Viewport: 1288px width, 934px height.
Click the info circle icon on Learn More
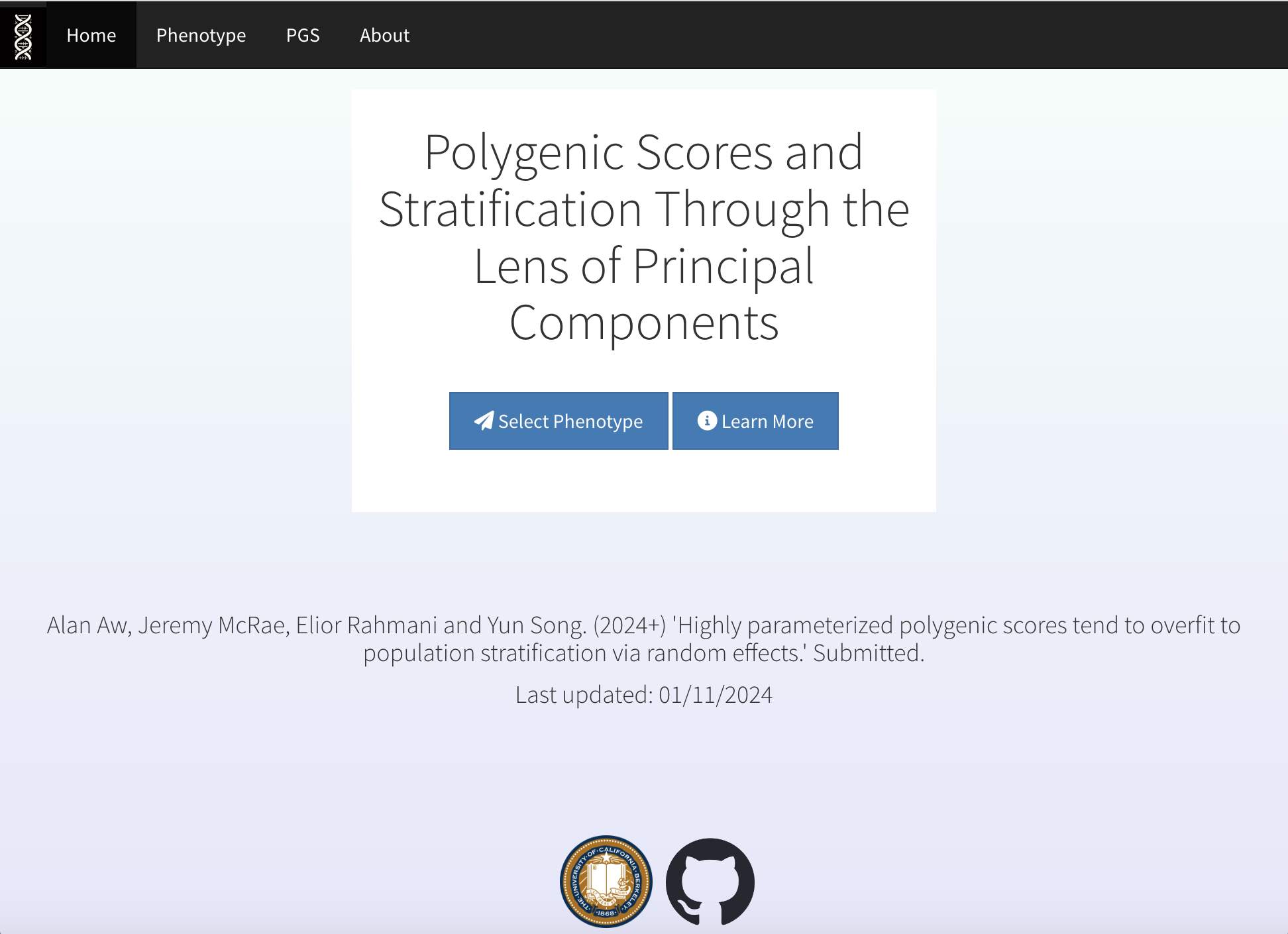707,421
